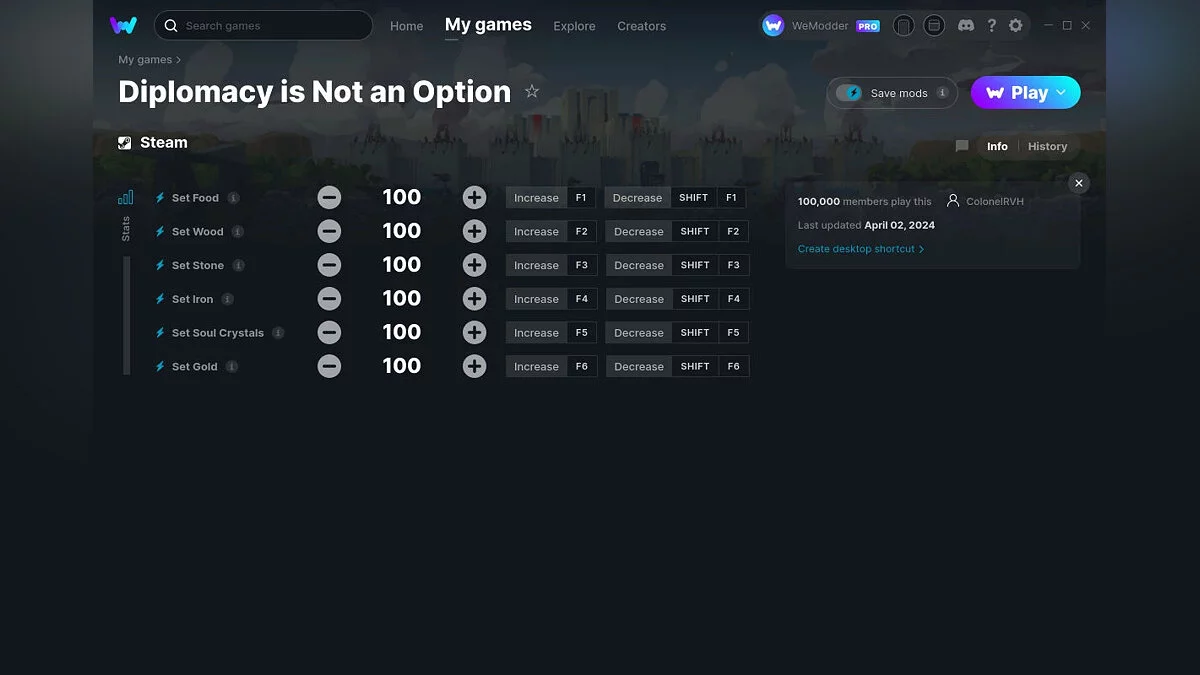The width and height of the screenshot is (1200, 675).
Task: Open the History tab
Action: [x=1047, y=146]
